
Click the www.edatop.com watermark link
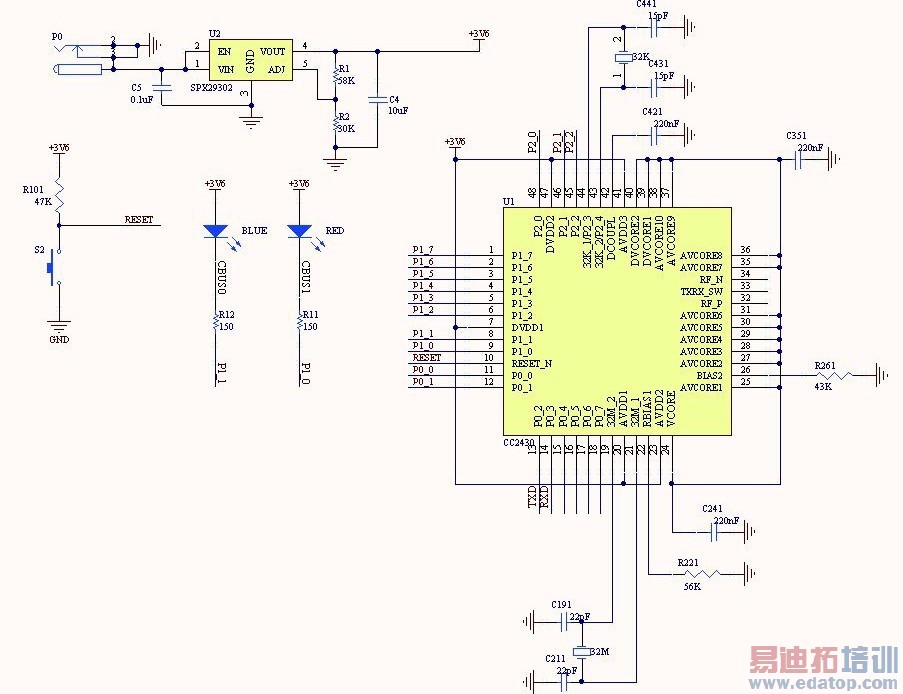tap(823, 683)
